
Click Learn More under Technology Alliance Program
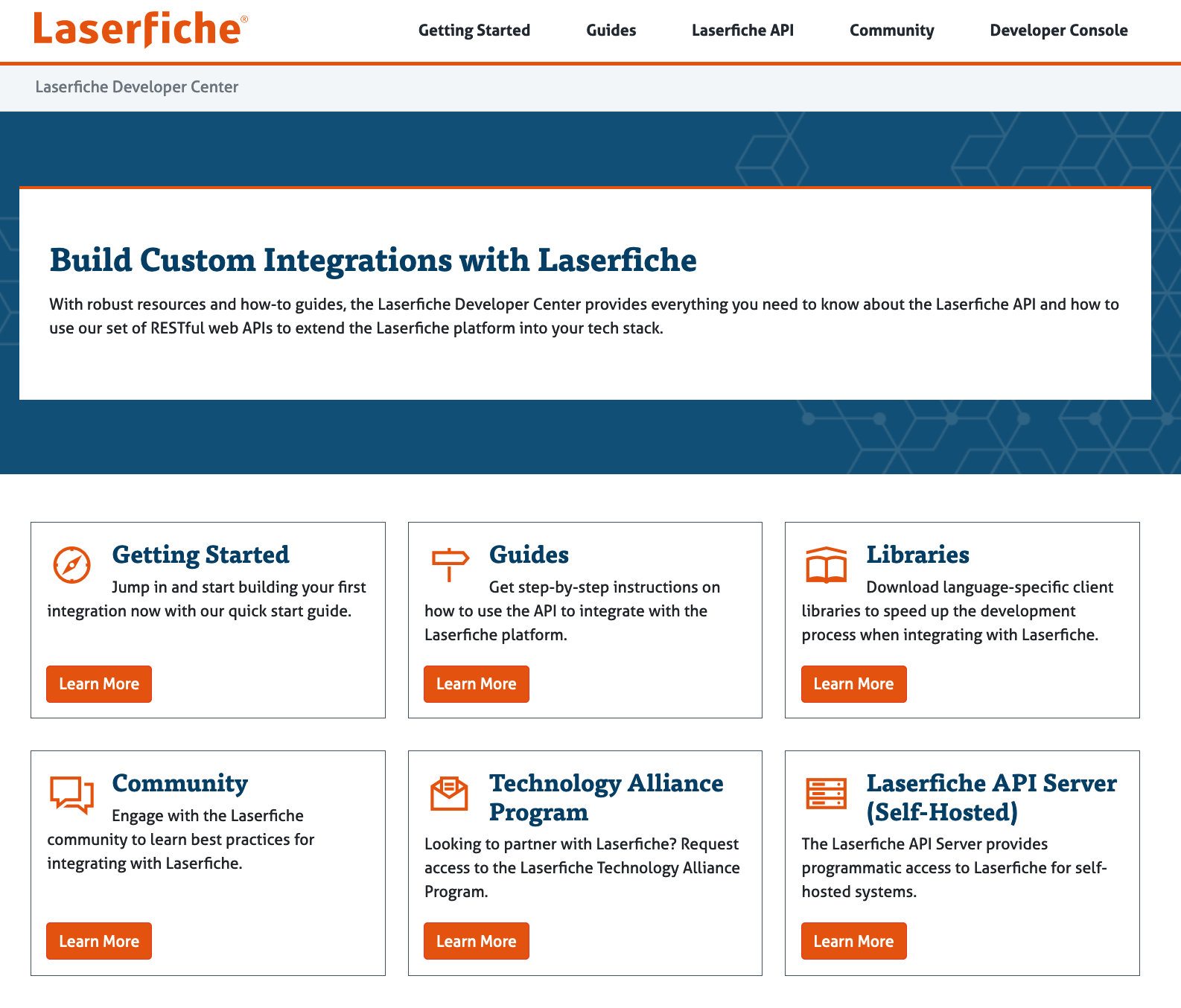click(x=477, y=941)
